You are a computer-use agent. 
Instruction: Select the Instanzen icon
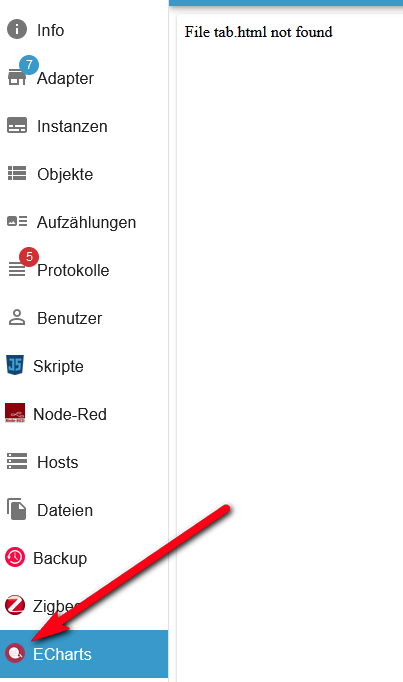click(x=17, y=126)
